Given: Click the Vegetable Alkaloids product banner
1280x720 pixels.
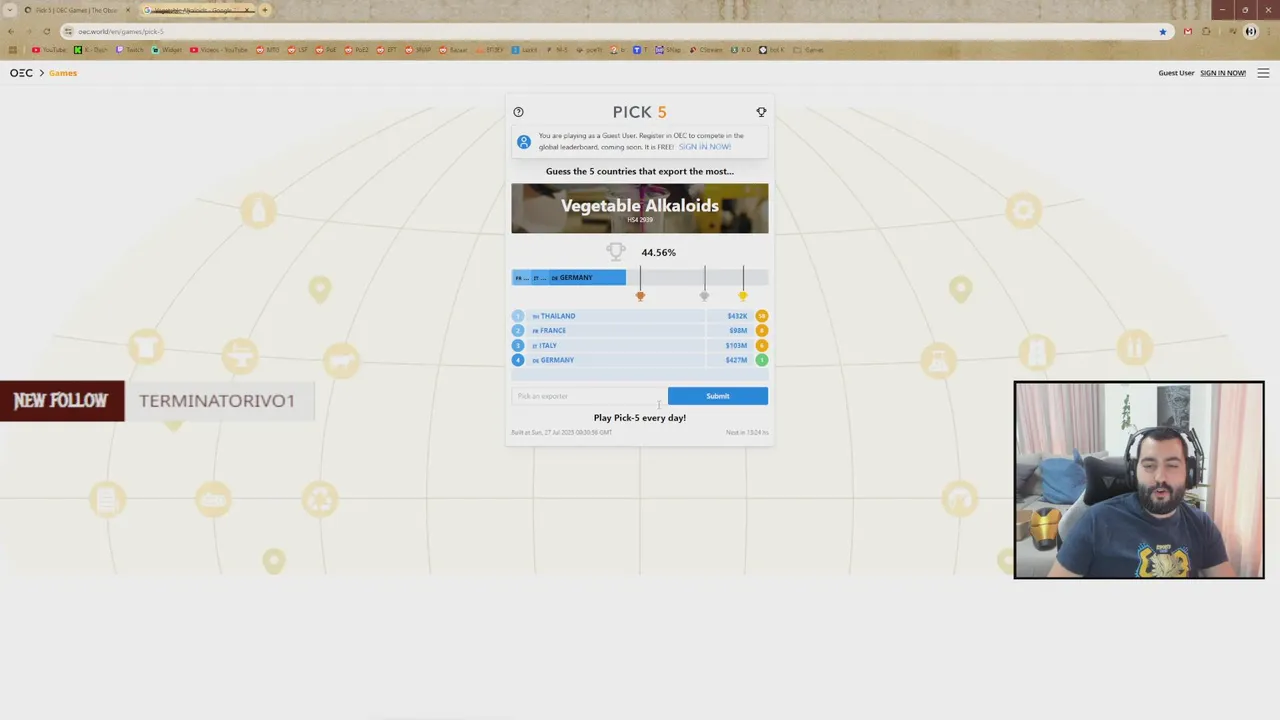Looking at the screenshot, I should pyautogui.click(x=640, y=208).
